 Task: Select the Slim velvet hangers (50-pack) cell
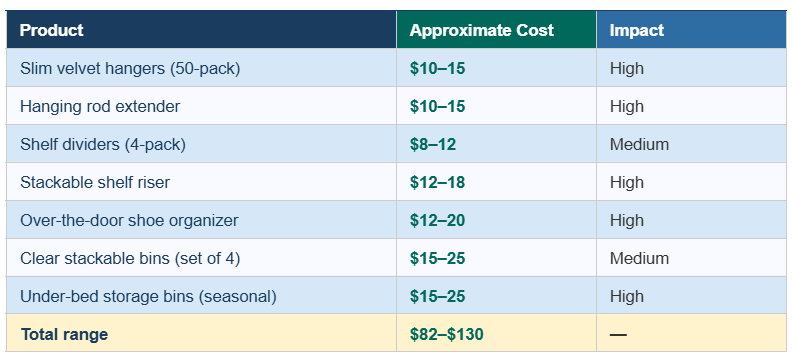pos(202,68)
